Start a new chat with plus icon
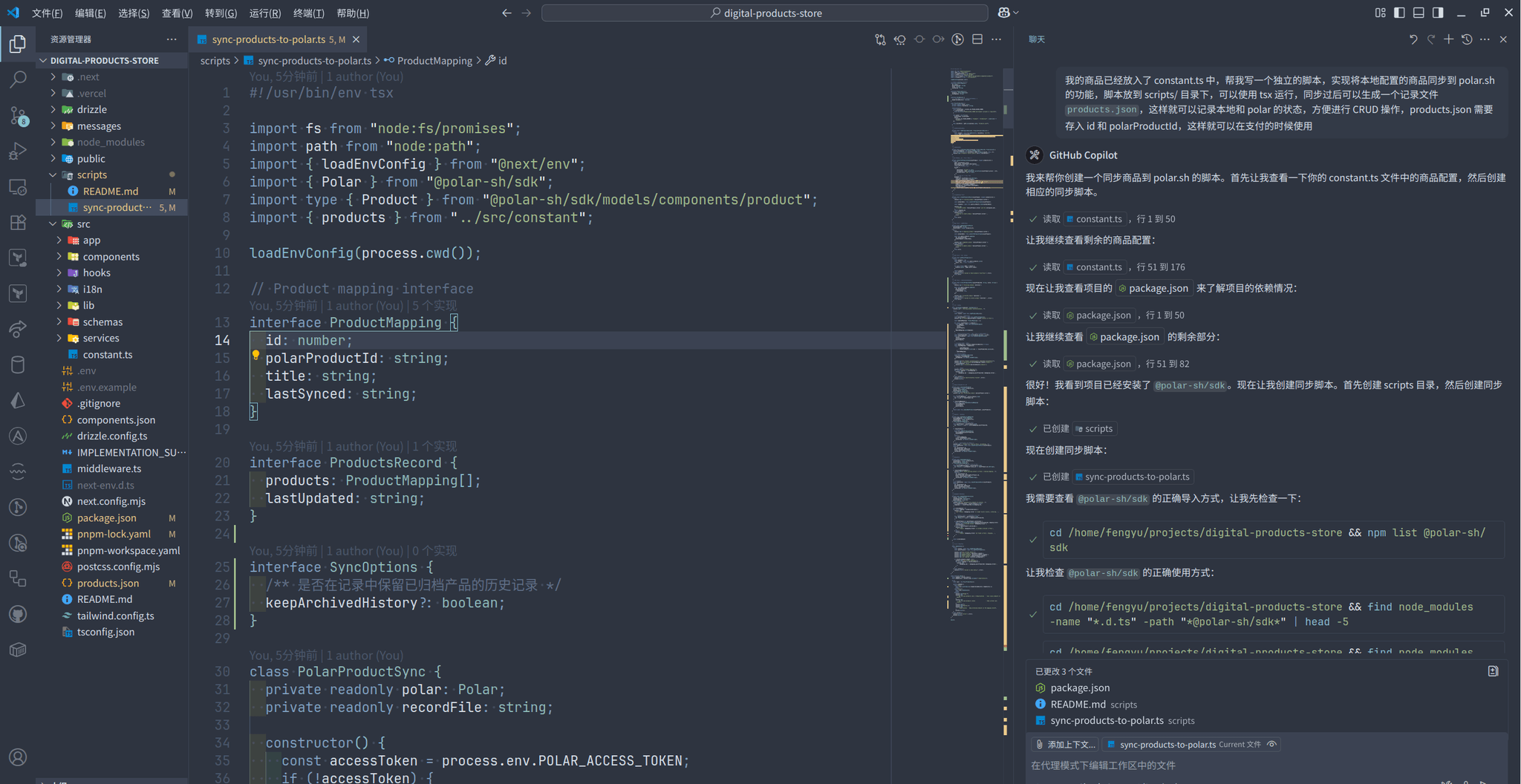Screen dimensions: 1521x784 point(1448,39)
